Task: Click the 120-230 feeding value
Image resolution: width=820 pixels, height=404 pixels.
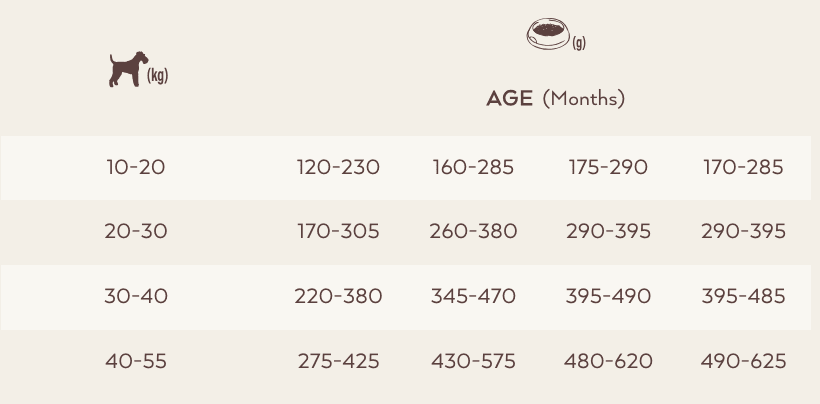Action: (x=338, y=168)
